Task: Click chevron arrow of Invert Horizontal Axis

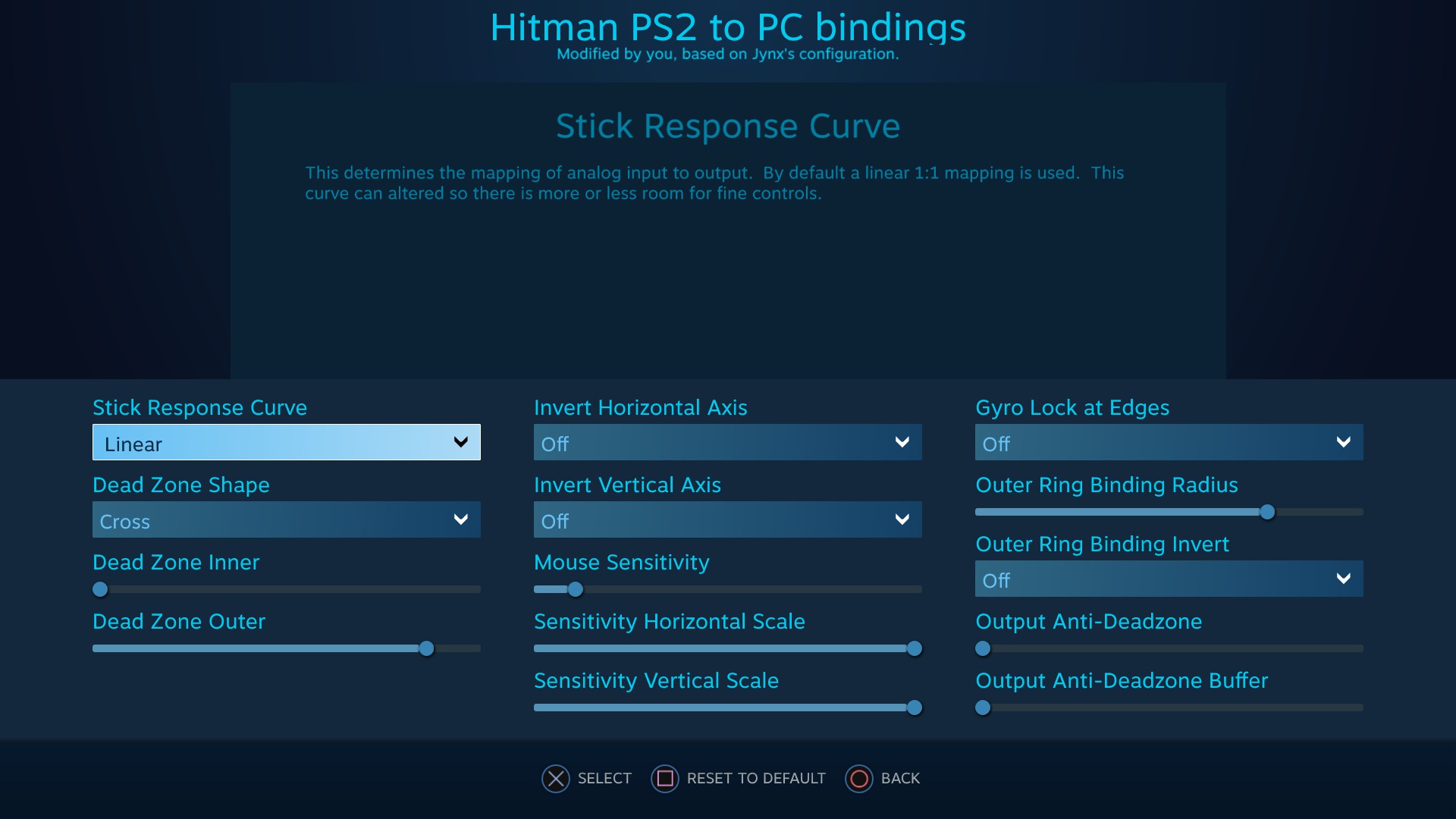Action: tap(902, 442)
